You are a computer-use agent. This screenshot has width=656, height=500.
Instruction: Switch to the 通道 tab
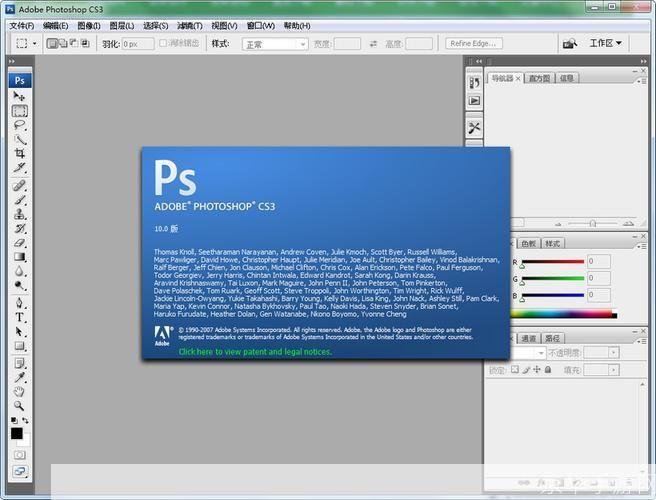tap(528, 338)
